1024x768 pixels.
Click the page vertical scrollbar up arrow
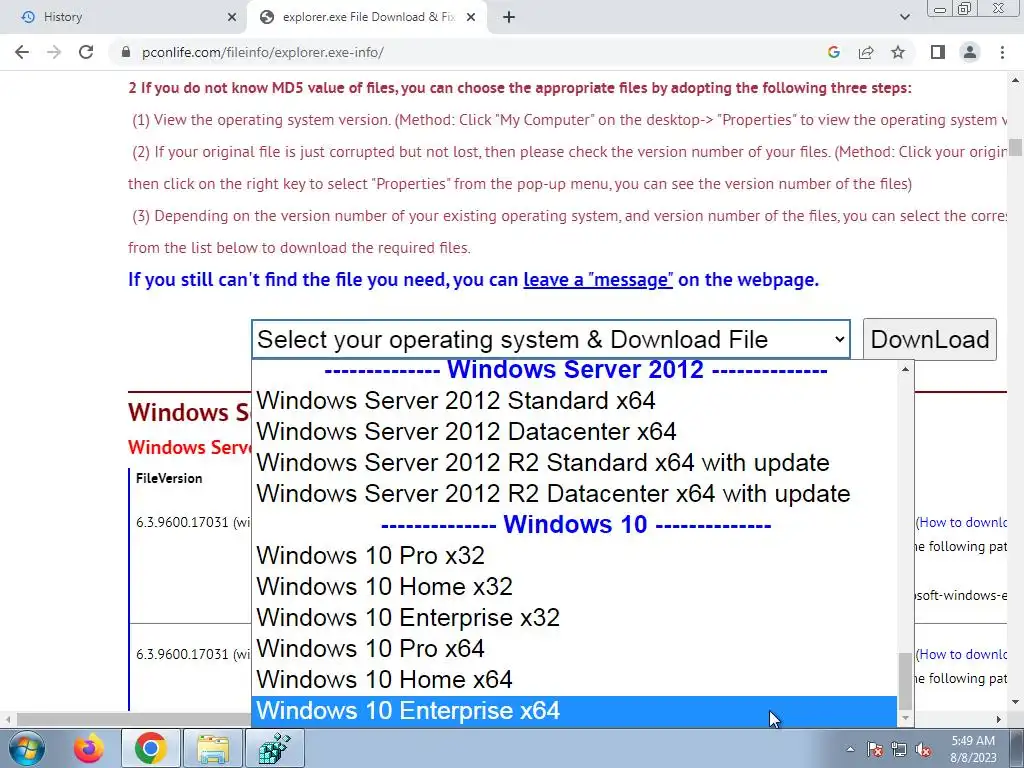point(1016,81)
